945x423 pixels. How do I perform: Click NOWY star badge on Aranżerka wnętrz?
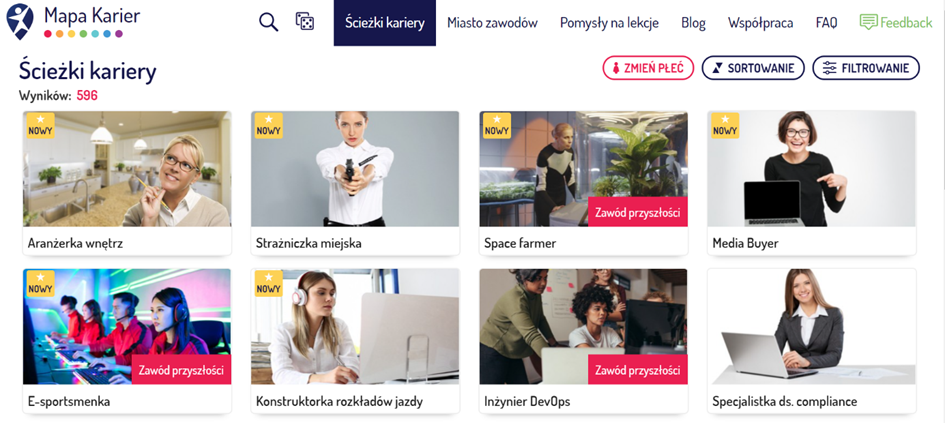point(40,125)
